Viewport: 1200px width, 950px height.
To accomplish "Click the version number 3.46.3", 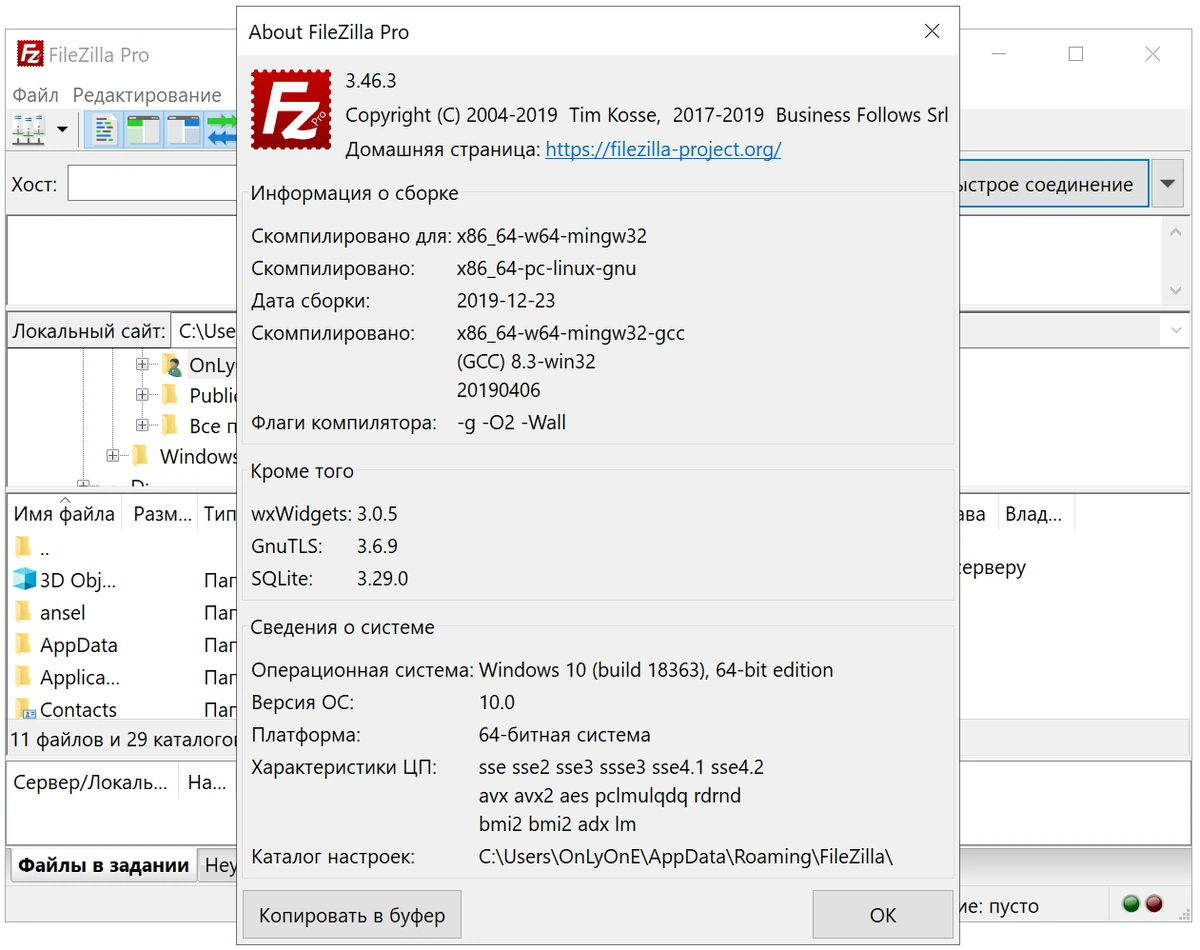I will [371, 81].
